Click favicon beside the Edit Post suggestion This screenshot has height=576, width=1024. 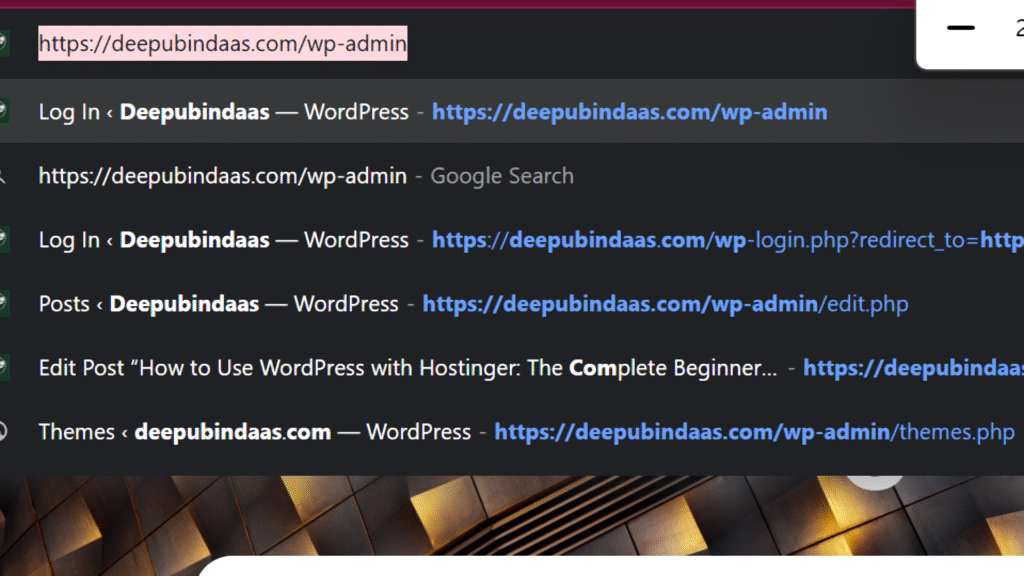(3, 368)
